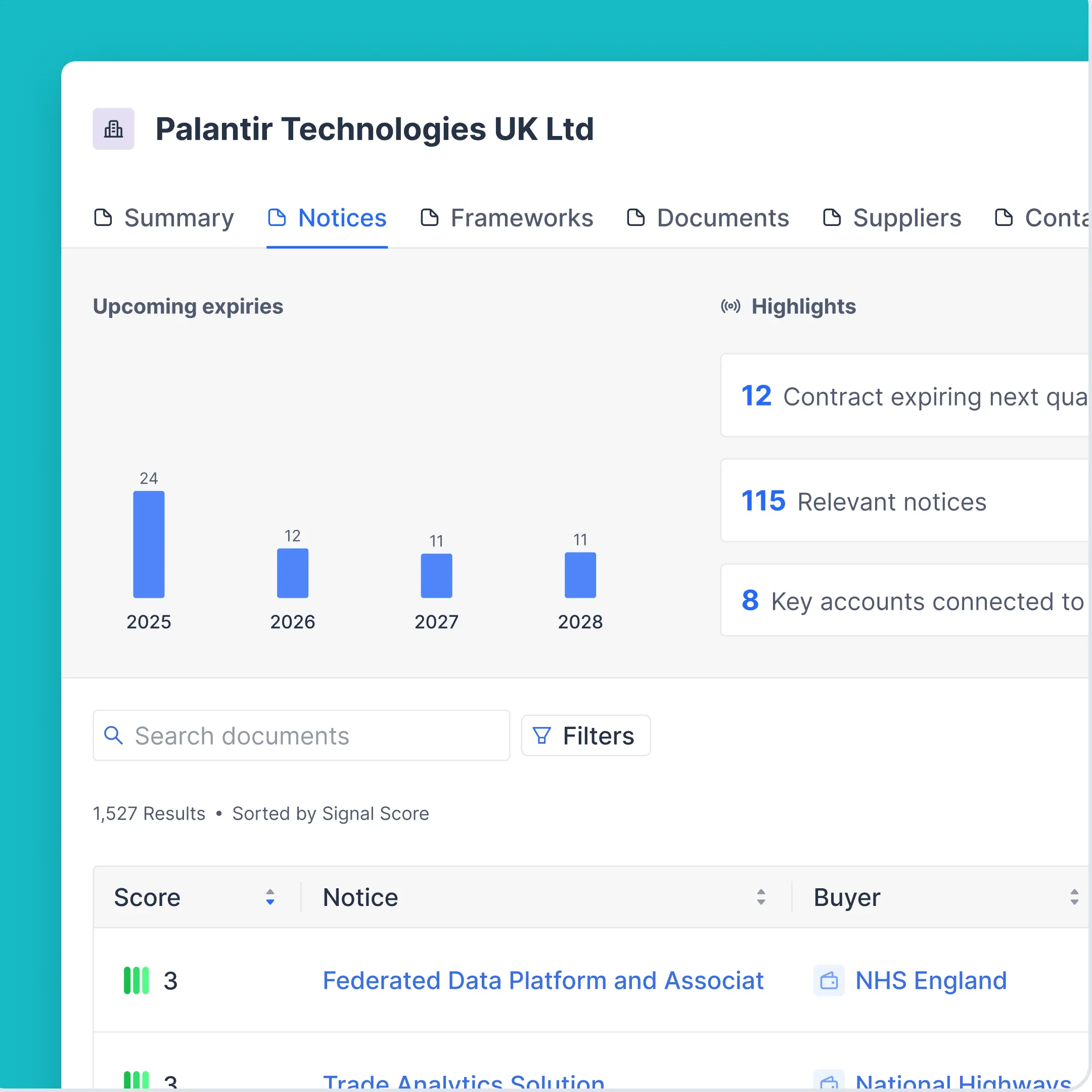
Task: Open the Summary tab
Action: (x=164, y=218)
